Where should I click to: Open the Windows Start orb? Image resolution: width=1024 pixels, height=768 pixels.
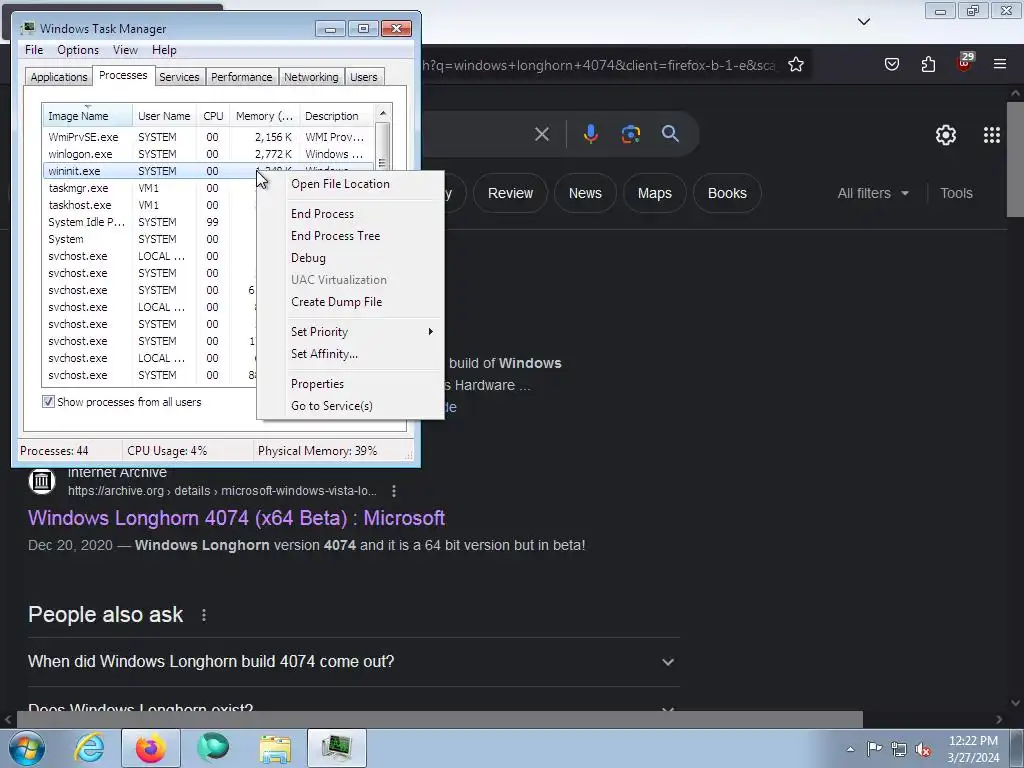tap(27, 748)
